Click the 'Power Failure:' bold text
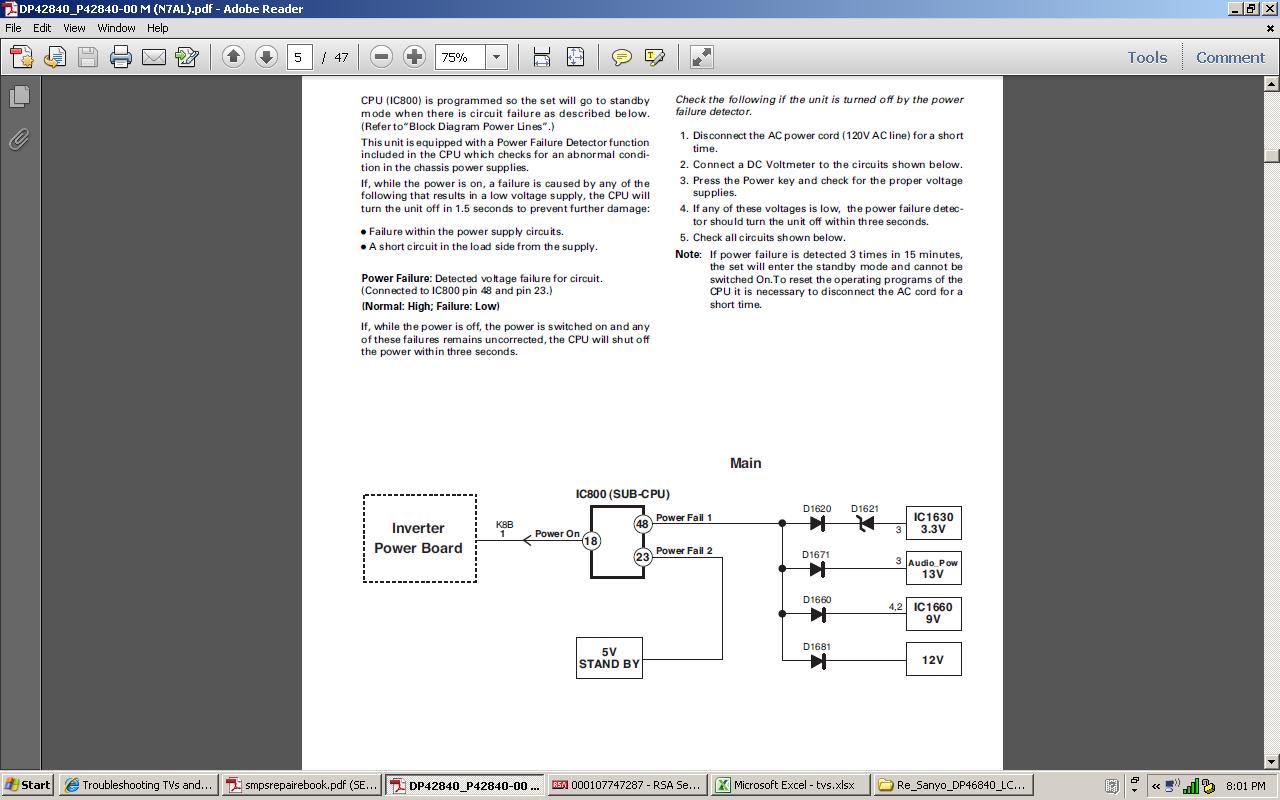 coord(396,279)
